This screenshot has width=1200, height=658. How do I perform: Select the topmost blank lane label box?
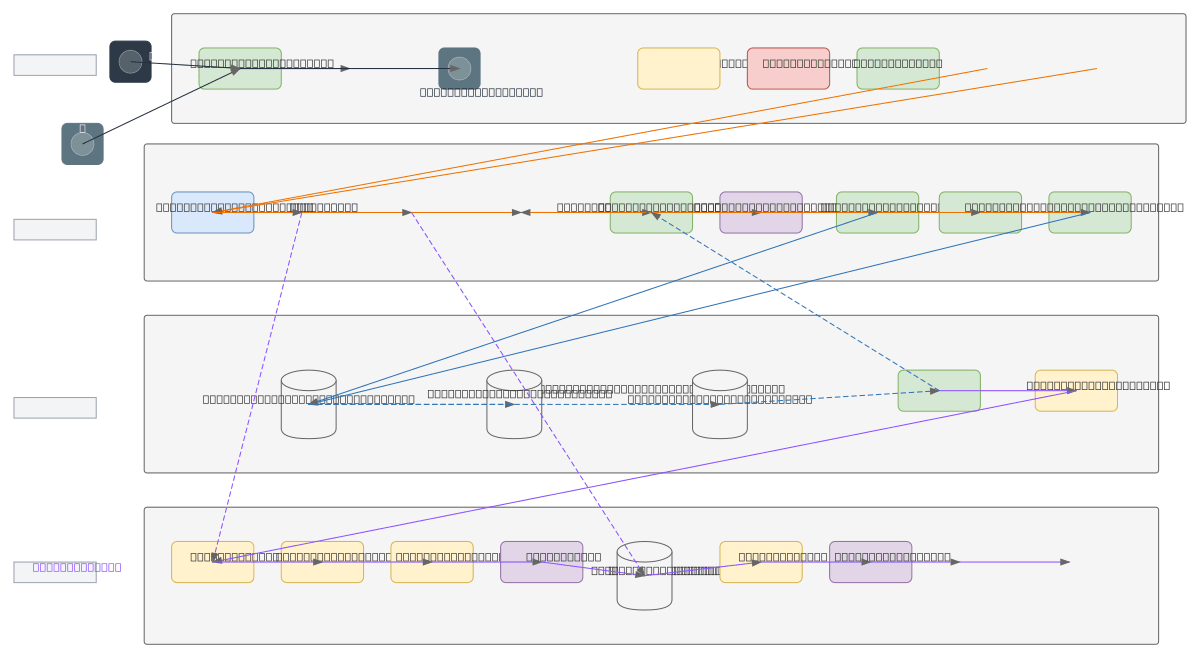[x=55, y=65]
